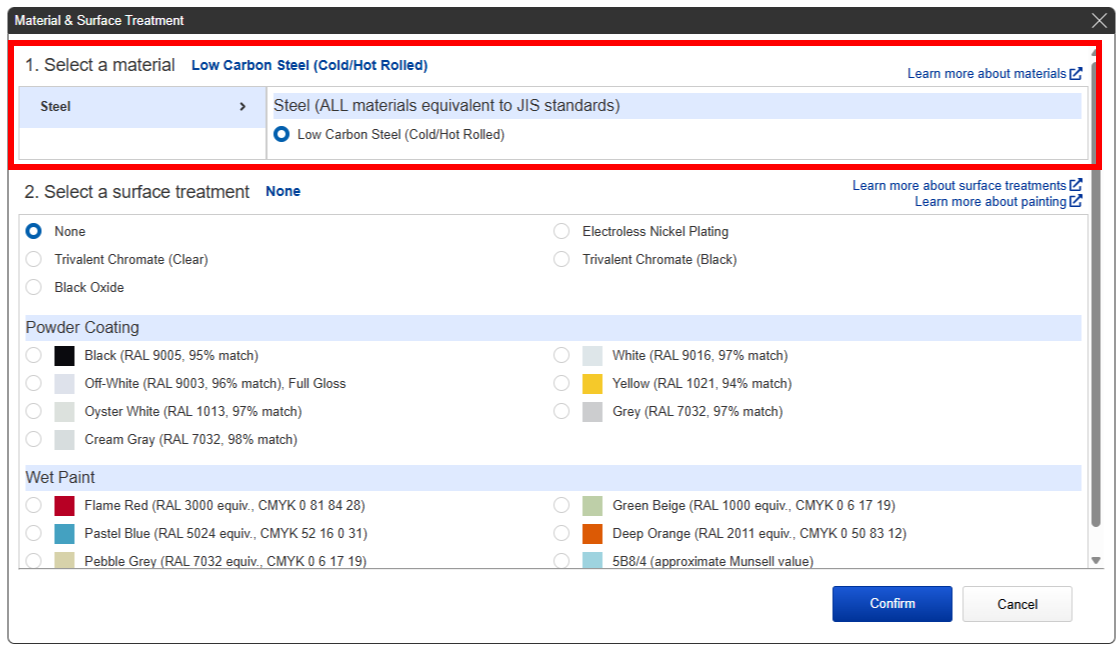Pick the Yellow RAL 1021 swatch
The width and height of the screenshot is (1120, 650).
(592, 384)
